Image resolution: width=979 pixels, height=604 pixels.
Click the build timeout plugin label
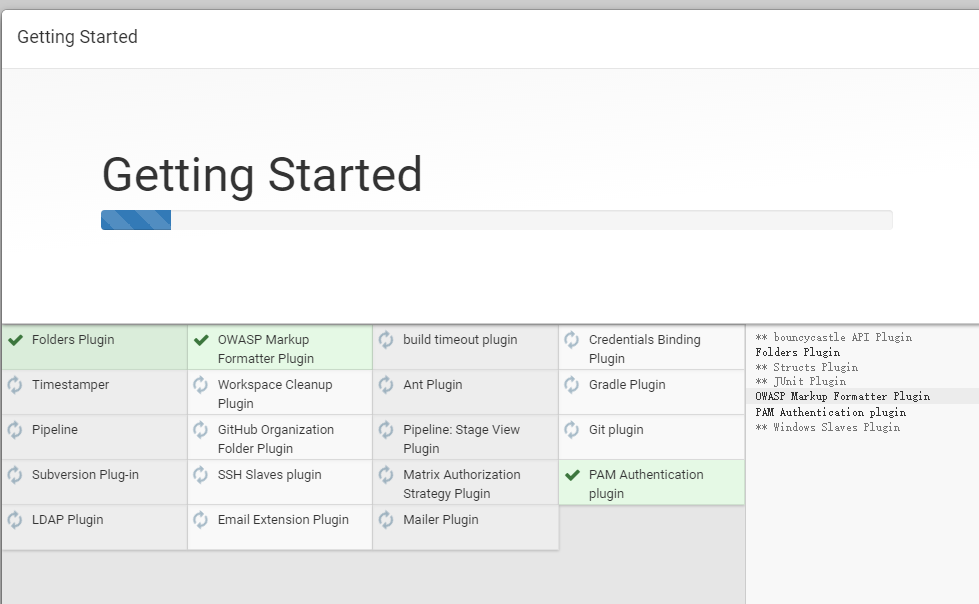[460, 340]
